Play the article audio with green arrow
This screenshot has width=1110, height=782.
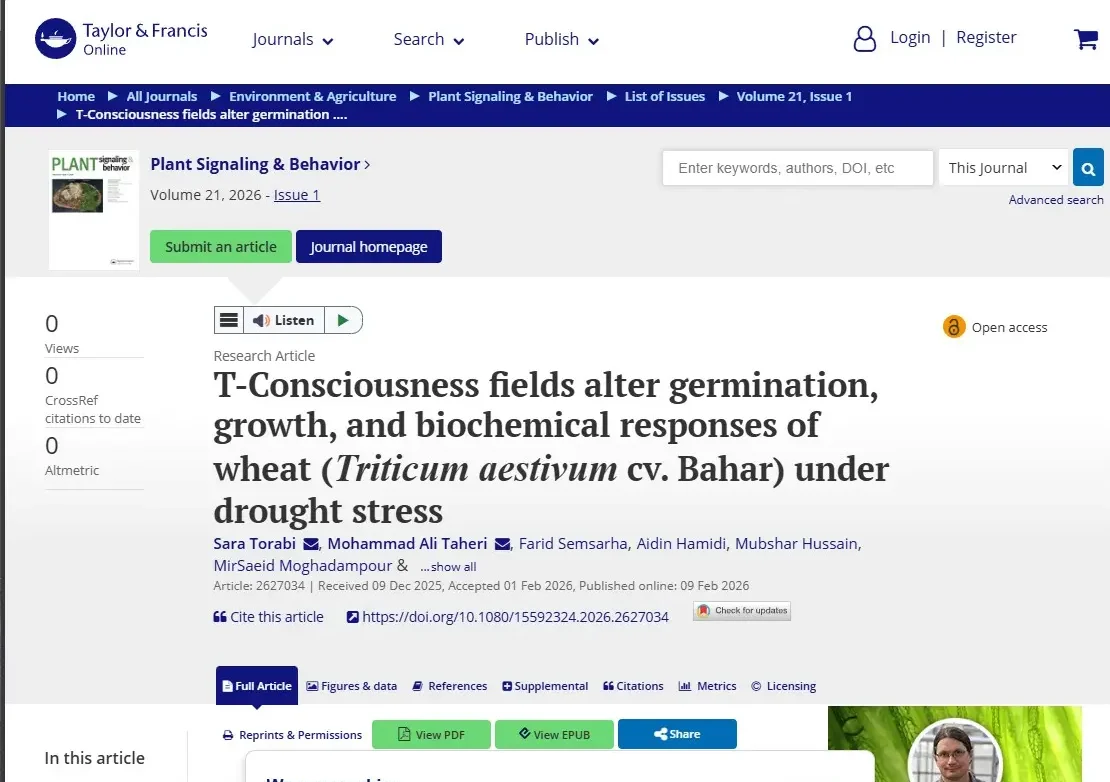click(343, 320)
